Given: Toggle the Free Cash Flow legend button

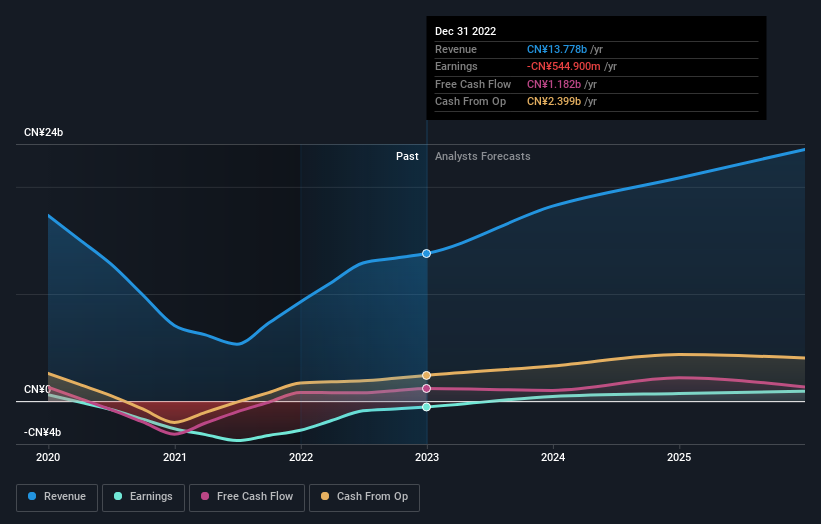Looking at the screenshot, I should (247, 497).
